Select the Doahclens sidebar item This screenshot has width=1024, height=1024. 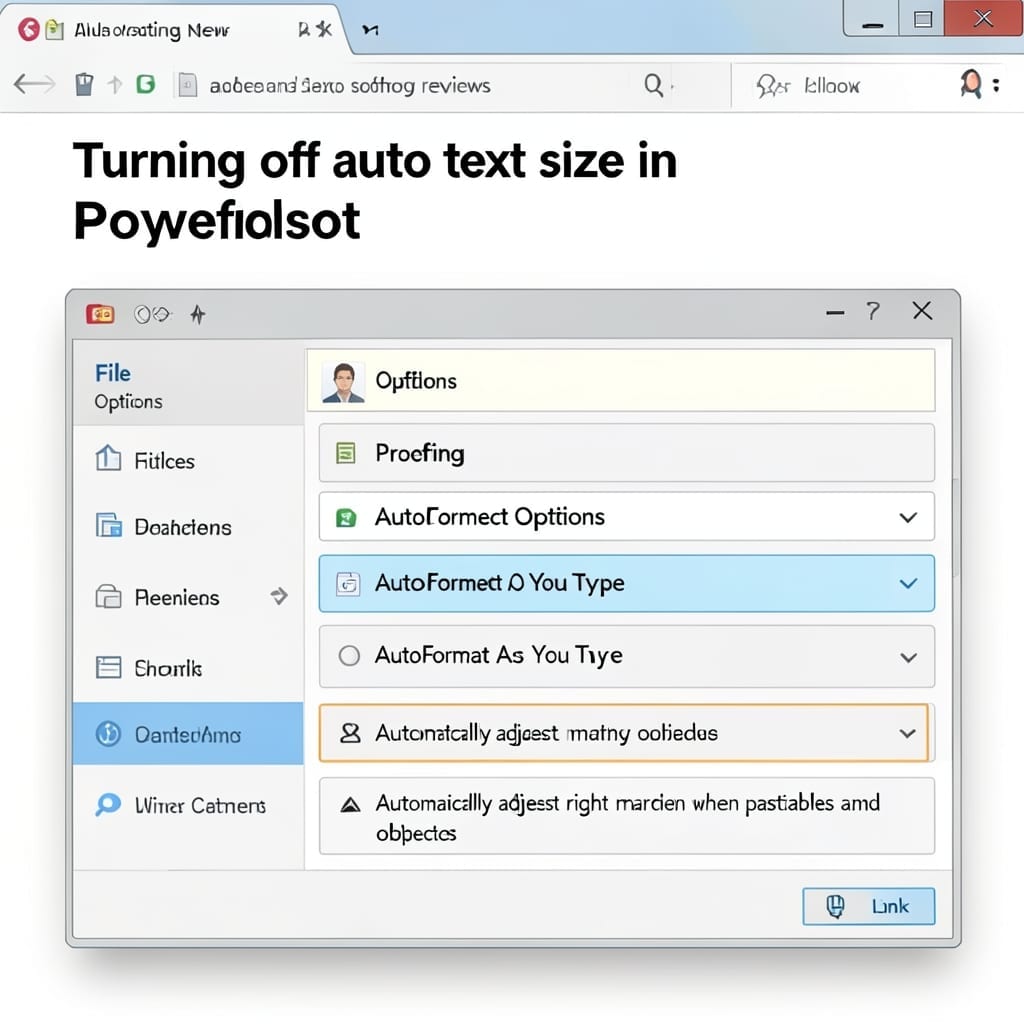coord(188,526)
